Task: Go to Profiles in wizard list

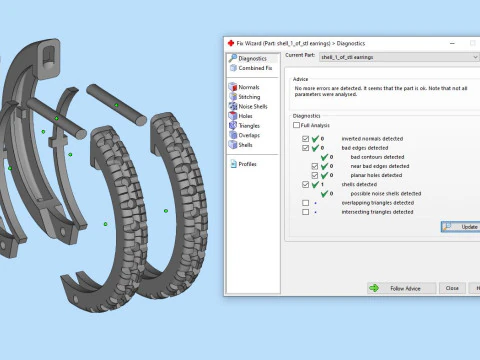Action: pyautogui.click(x=247, y=164)
